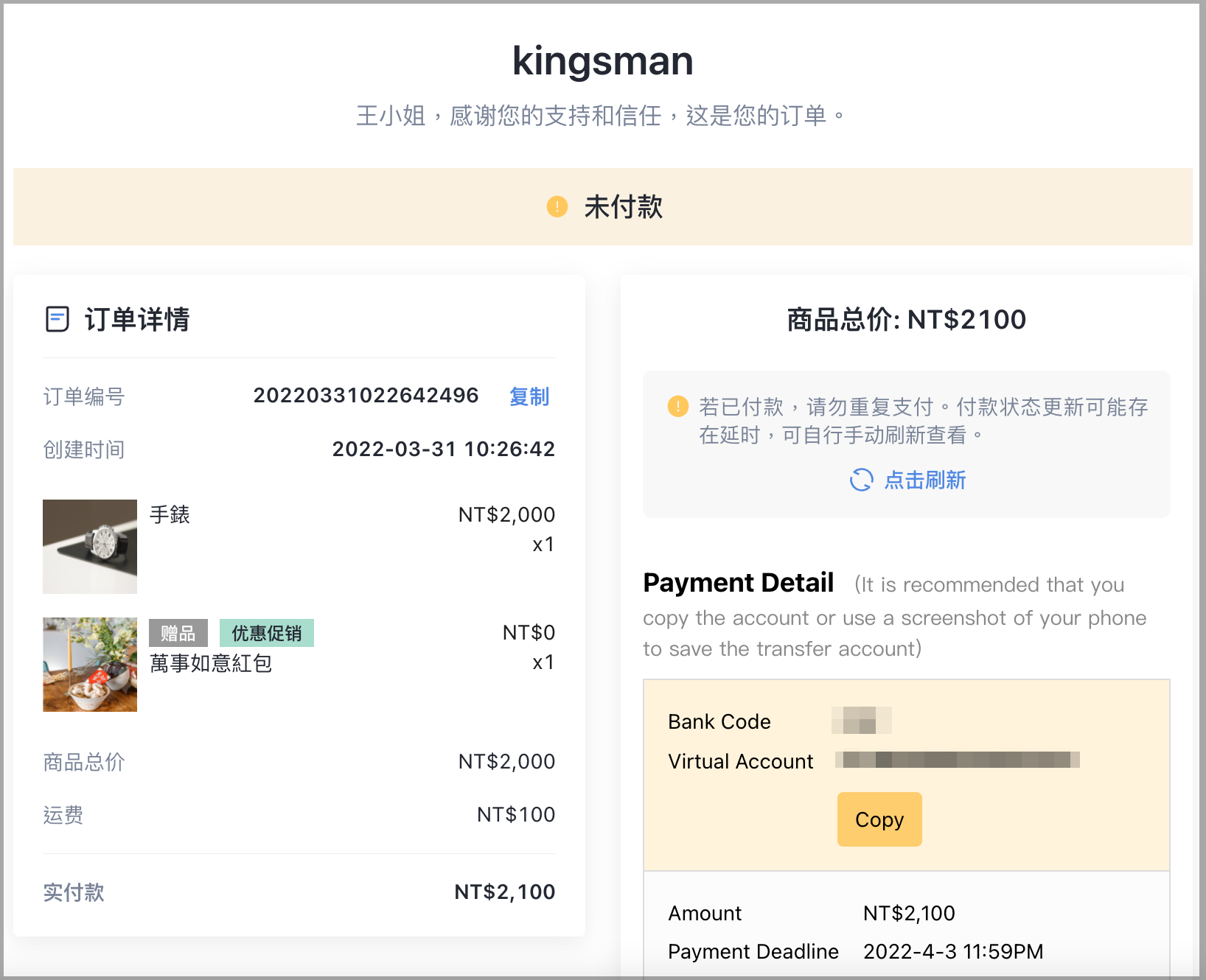Click the Bank Code label
The image size is (1206, 980).
click(719, 721)
